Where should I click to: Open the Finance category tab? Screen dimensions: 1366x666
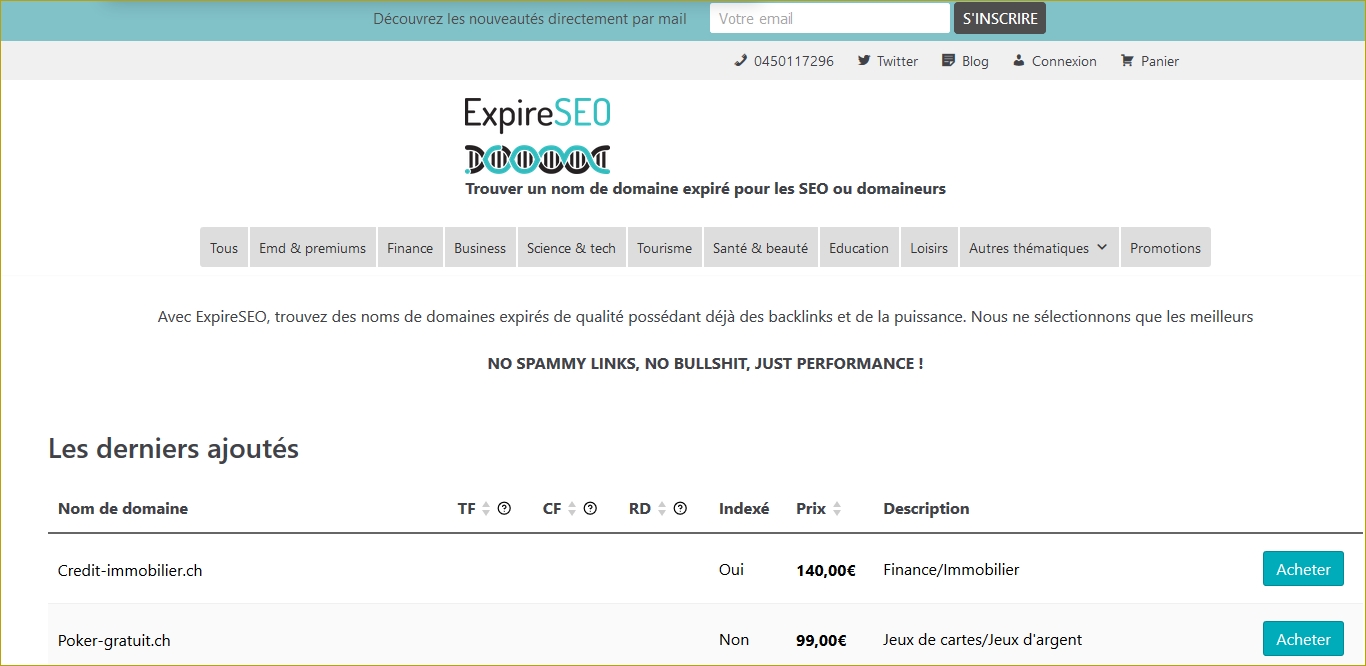410,246
